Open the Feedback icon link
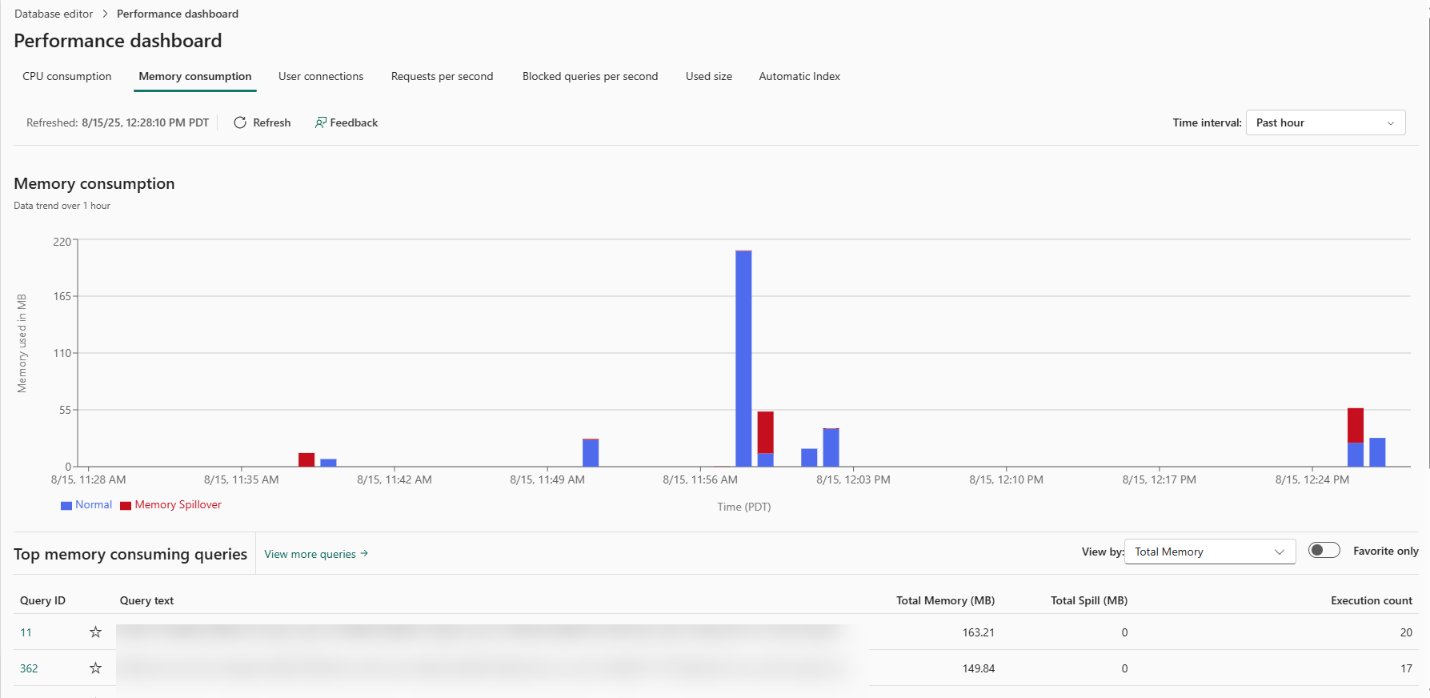The width and height of the screenshot is (1430, 698). 321,123
